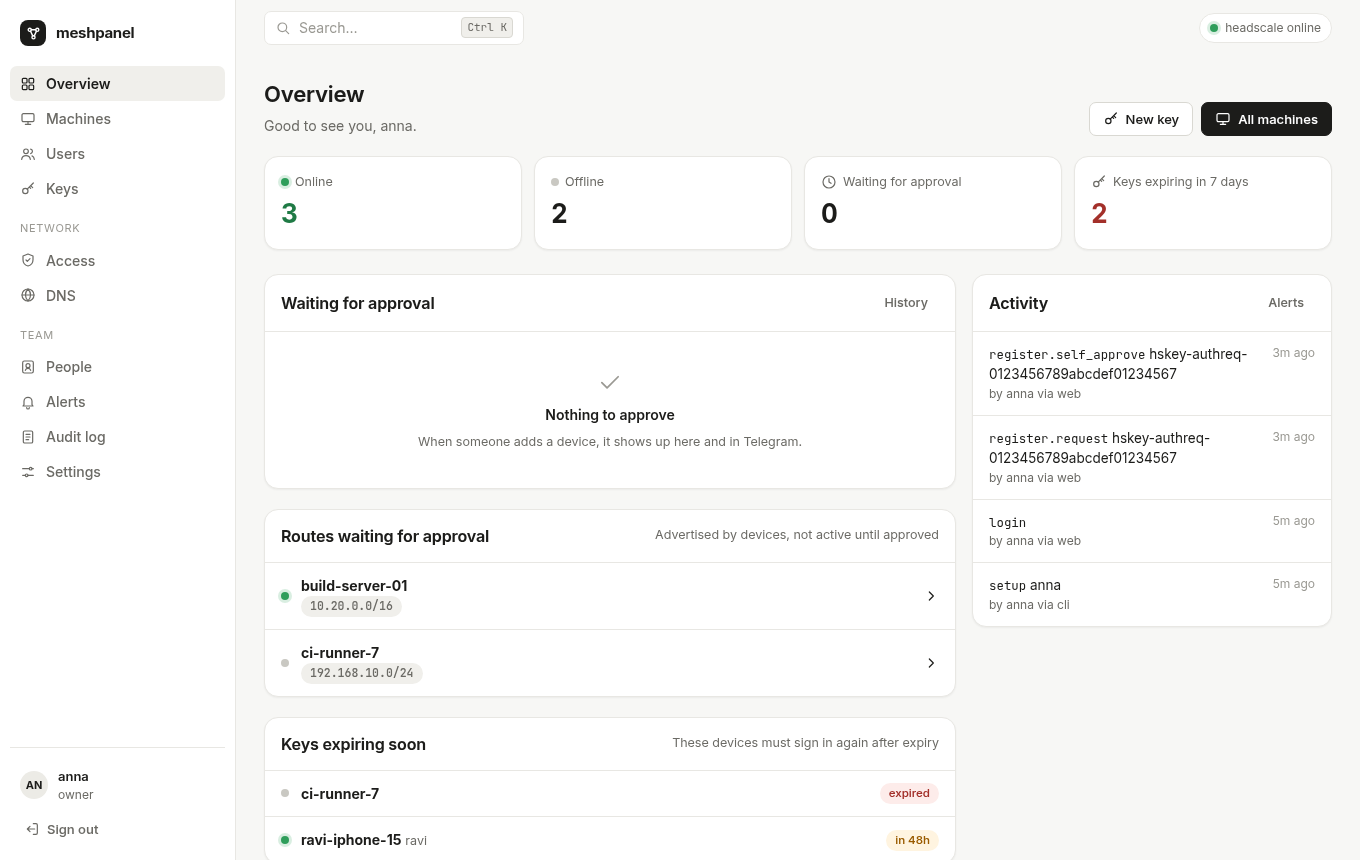Click the Settings sliders icon
This screenshot has height=860, width=1360.
pos(28,472)
